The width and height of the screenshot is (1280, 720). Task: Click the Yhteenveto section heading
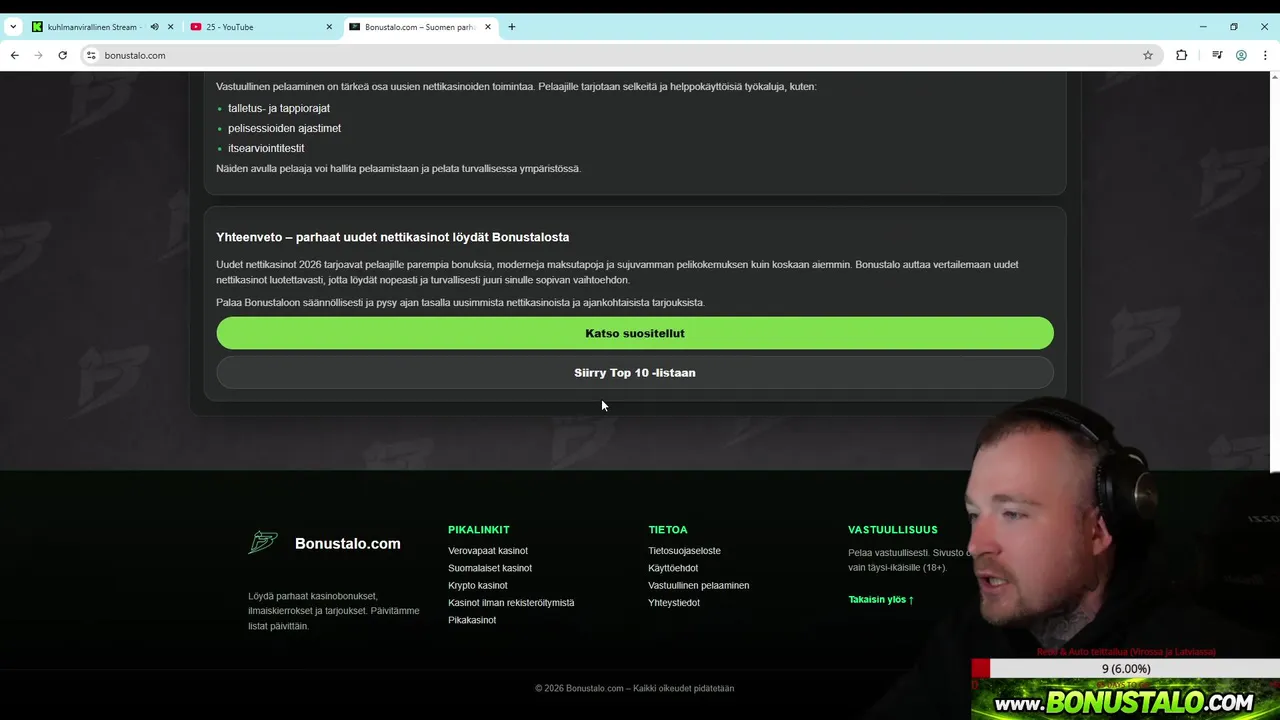[393, 237]
